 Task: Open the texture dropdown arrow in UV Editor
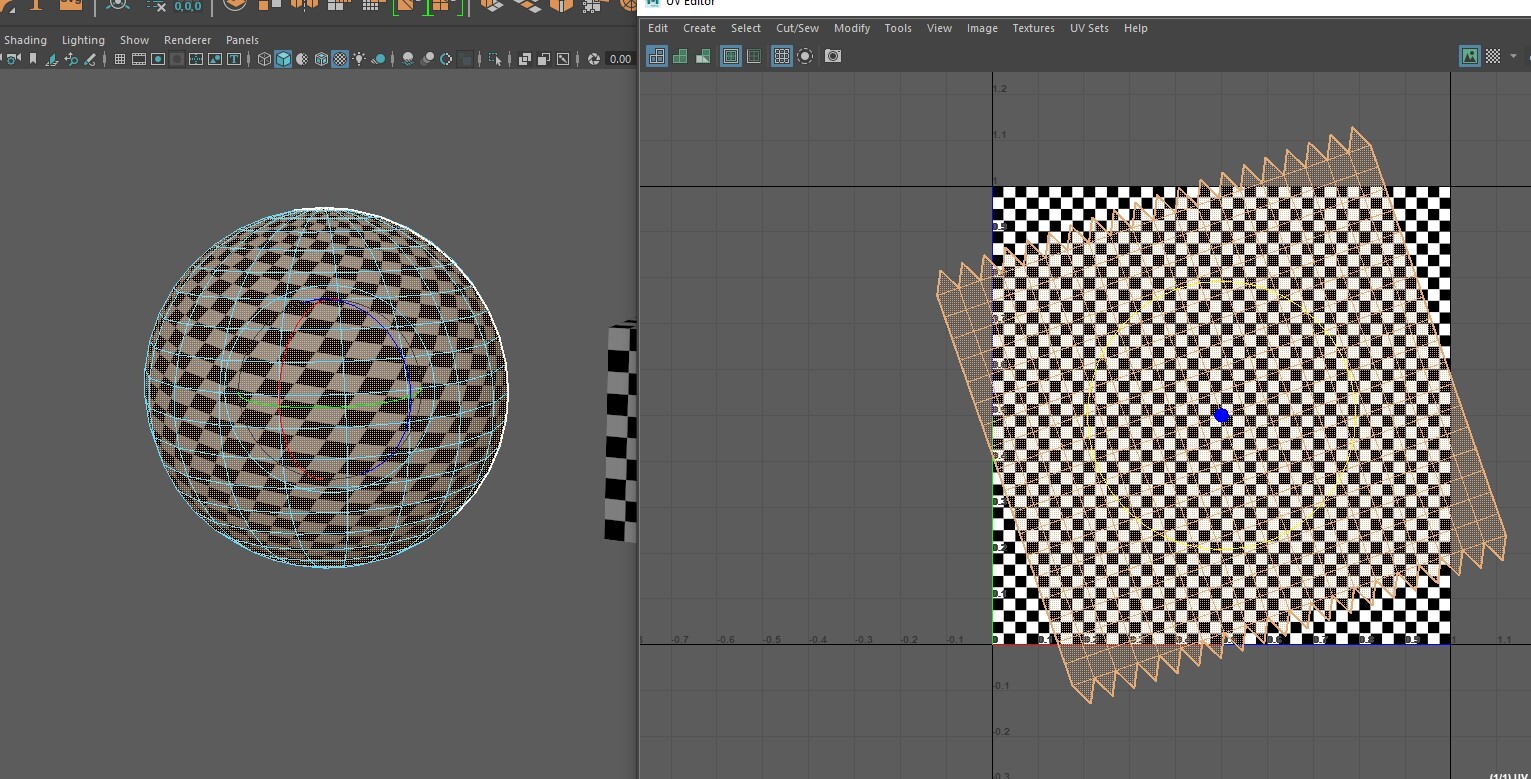click(1513, 56)
